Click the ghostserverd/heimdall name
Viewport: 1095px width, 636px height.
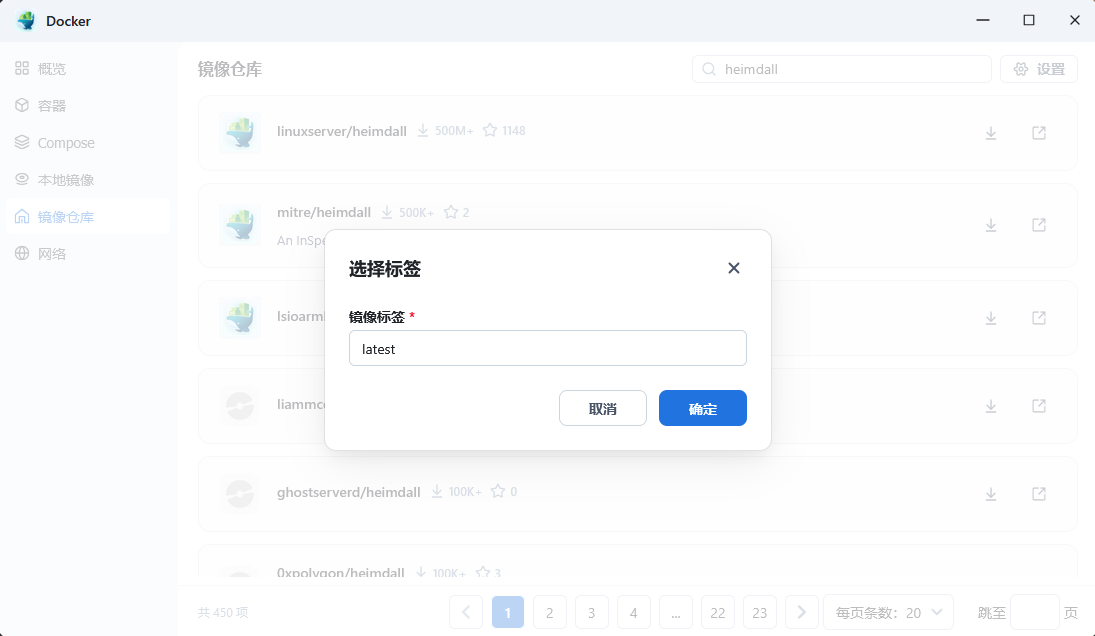point(348,492)
